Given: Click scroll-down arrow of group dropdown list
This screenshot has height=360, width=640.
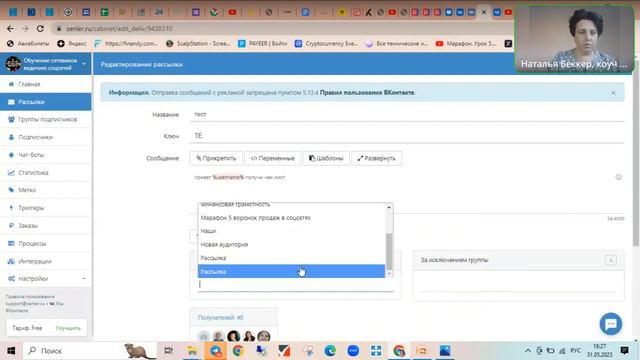Looking at the screenshot, I should click(x=389, y=273).
